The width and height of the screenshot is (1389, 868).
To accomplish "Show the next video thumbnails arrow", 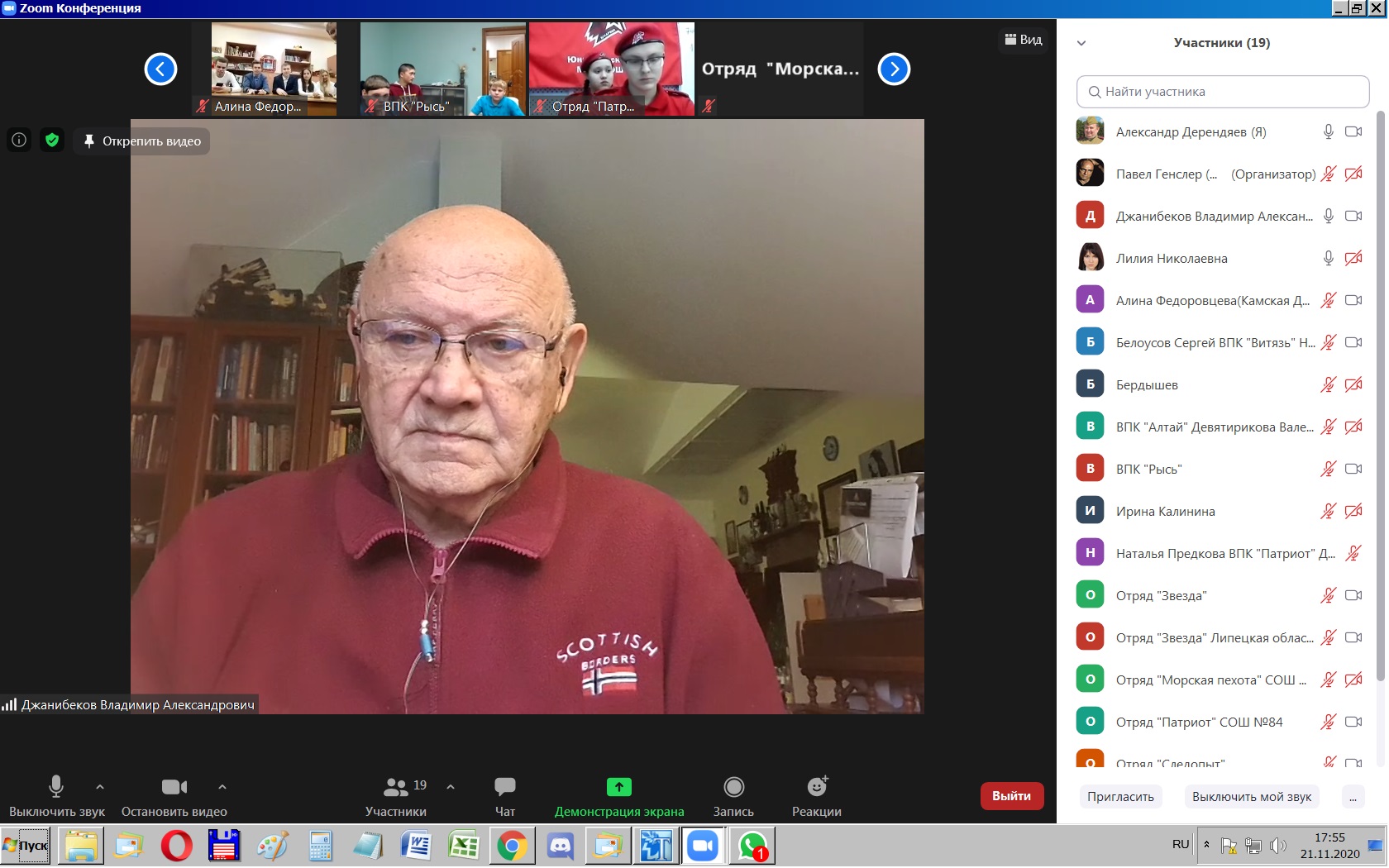I will (894, 69).
